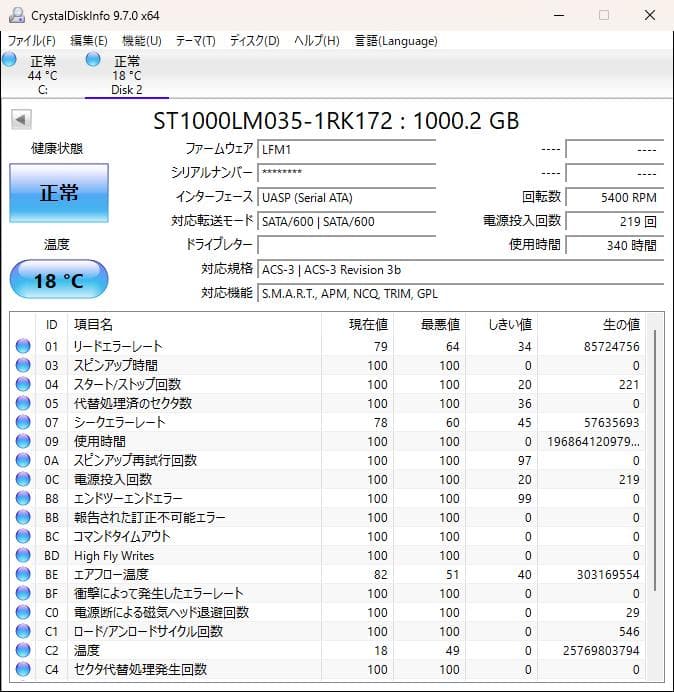The height and width of the screenshot is (692, 674).
Task: Click status orb for リードエラーレート row
Action: click(23, 346)
